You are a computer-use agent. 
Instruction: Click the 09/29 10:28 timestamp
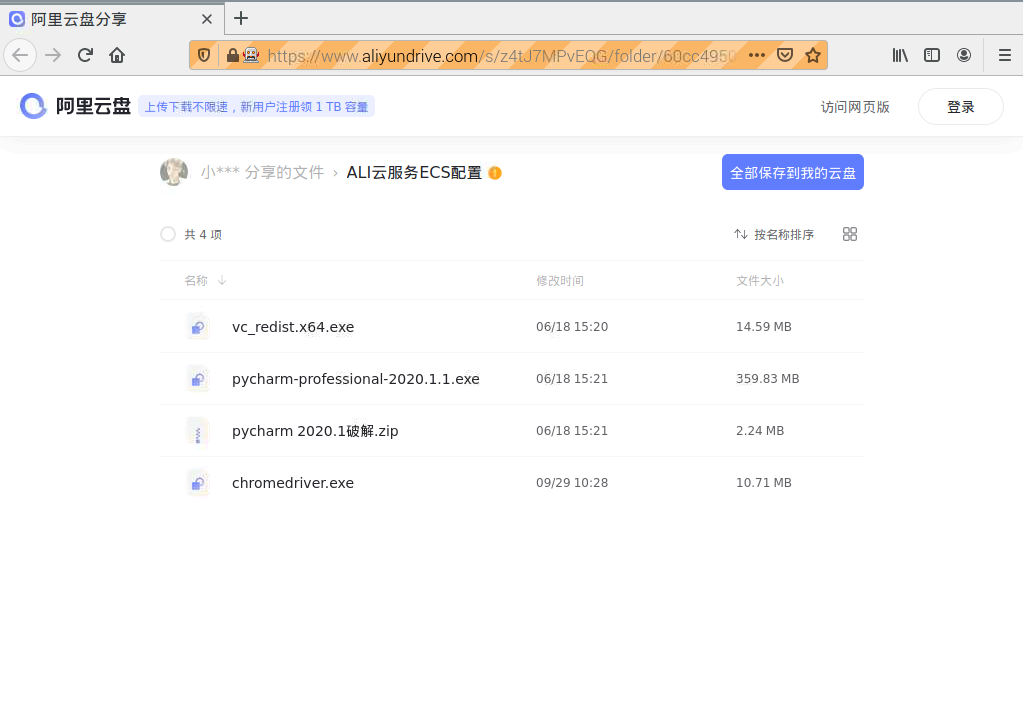(x=572, y=483)
